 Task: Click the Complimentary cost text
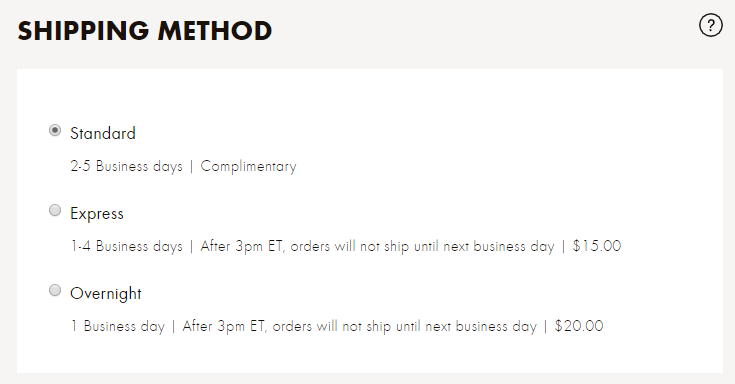(248, 166)
